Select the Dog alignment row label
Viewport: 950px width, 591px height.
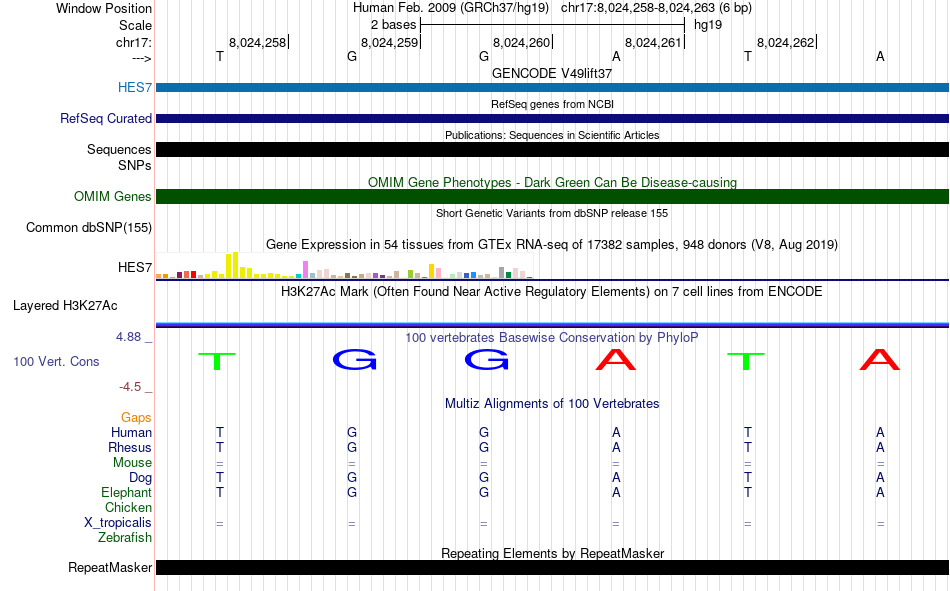[x=140, y=478]
